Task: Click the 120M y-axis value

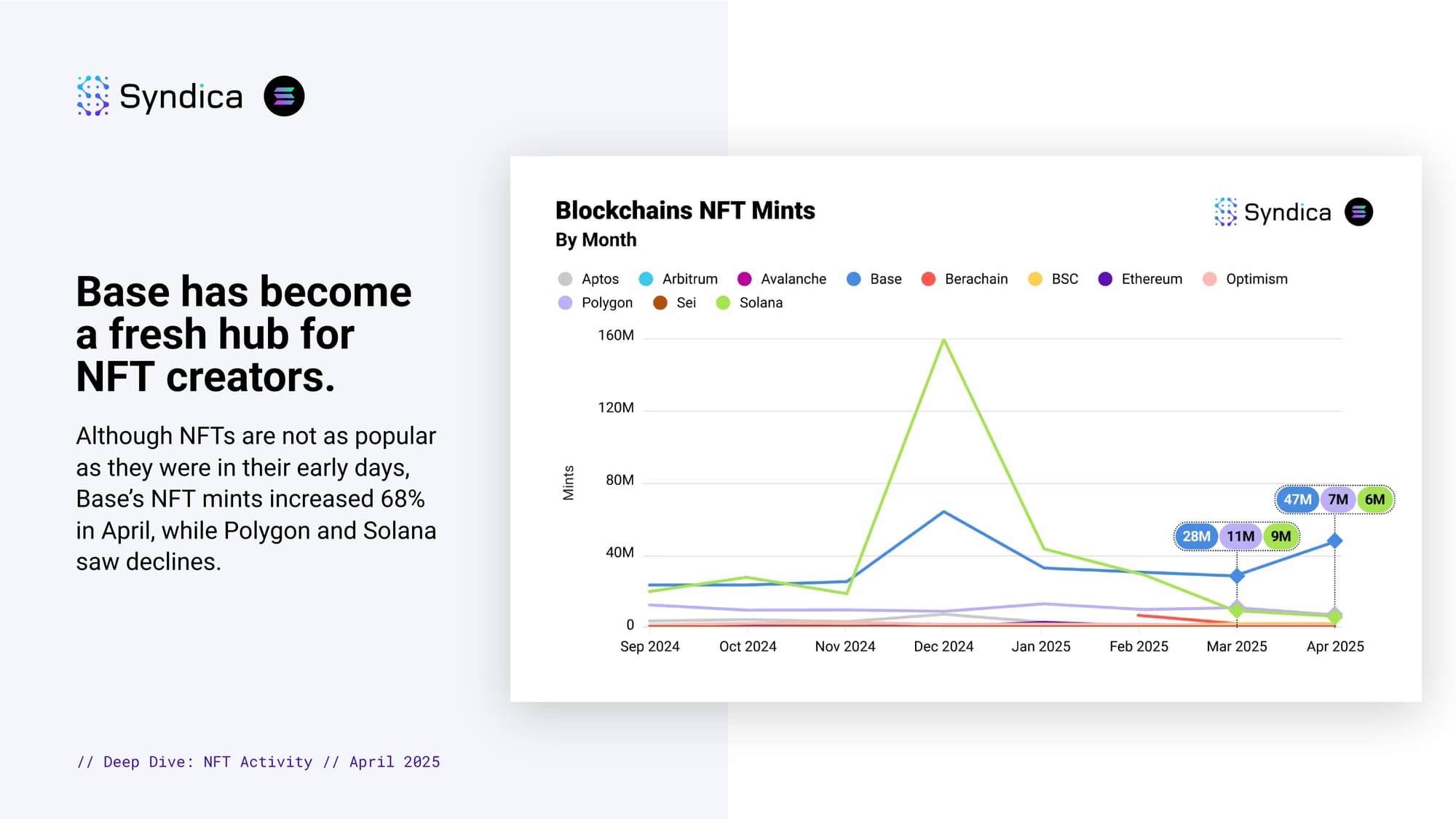Action: click(616, 408)
